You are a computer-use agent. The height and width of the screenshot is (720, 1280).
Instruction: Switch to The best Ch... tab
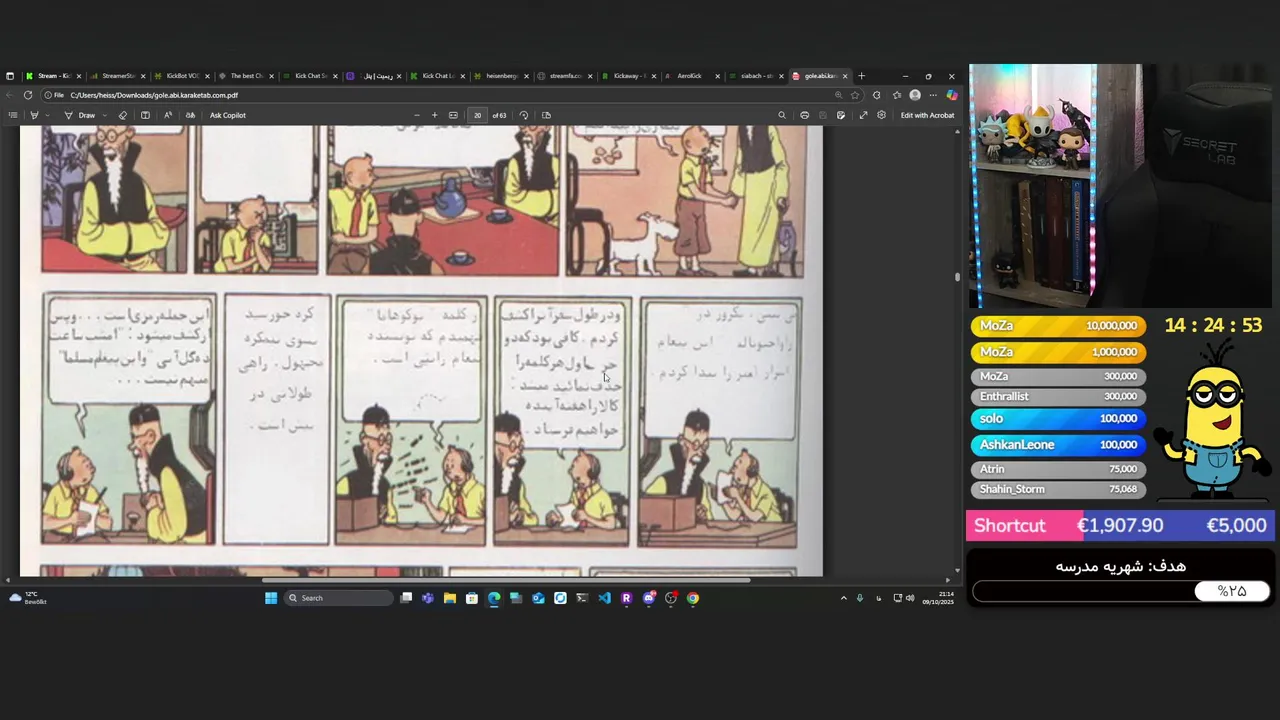pos(245,76)
